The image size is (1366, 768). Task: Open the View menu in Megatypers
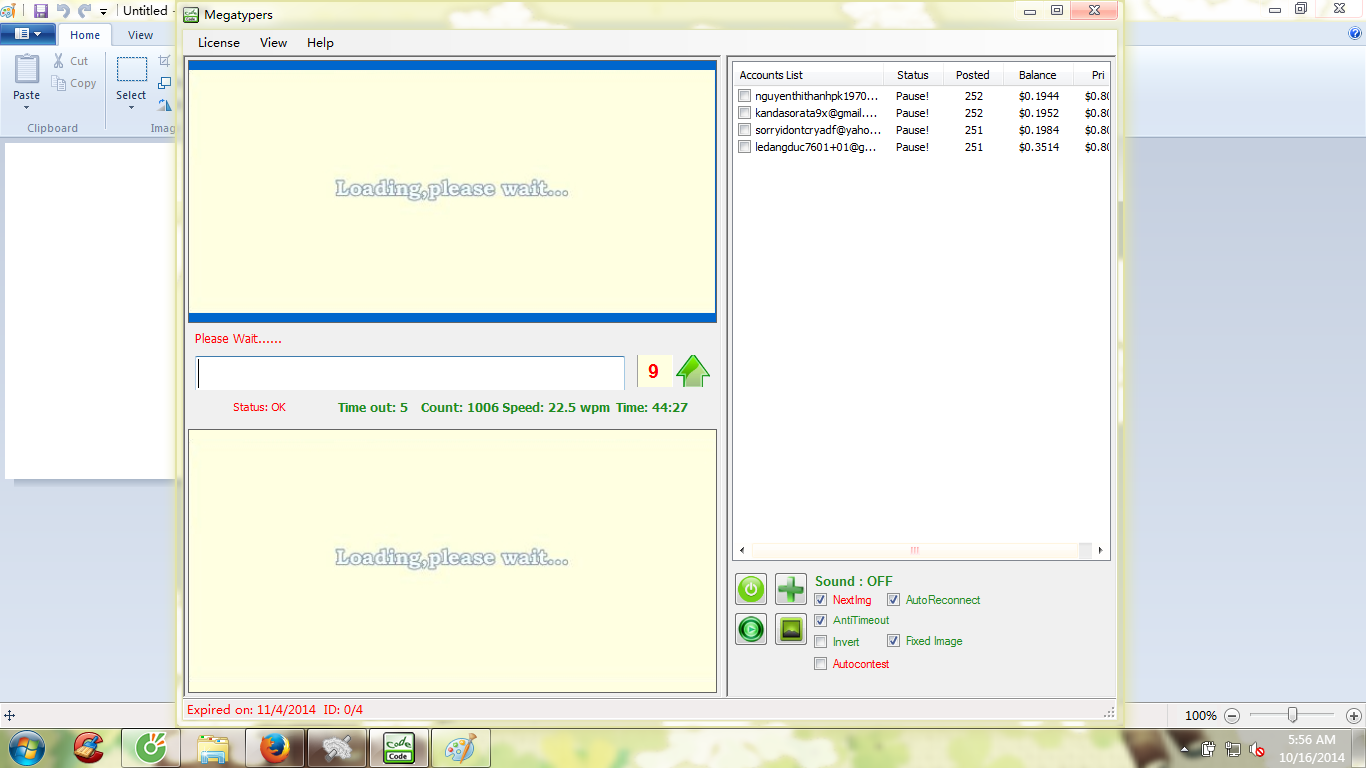click(x=273, y=43)
